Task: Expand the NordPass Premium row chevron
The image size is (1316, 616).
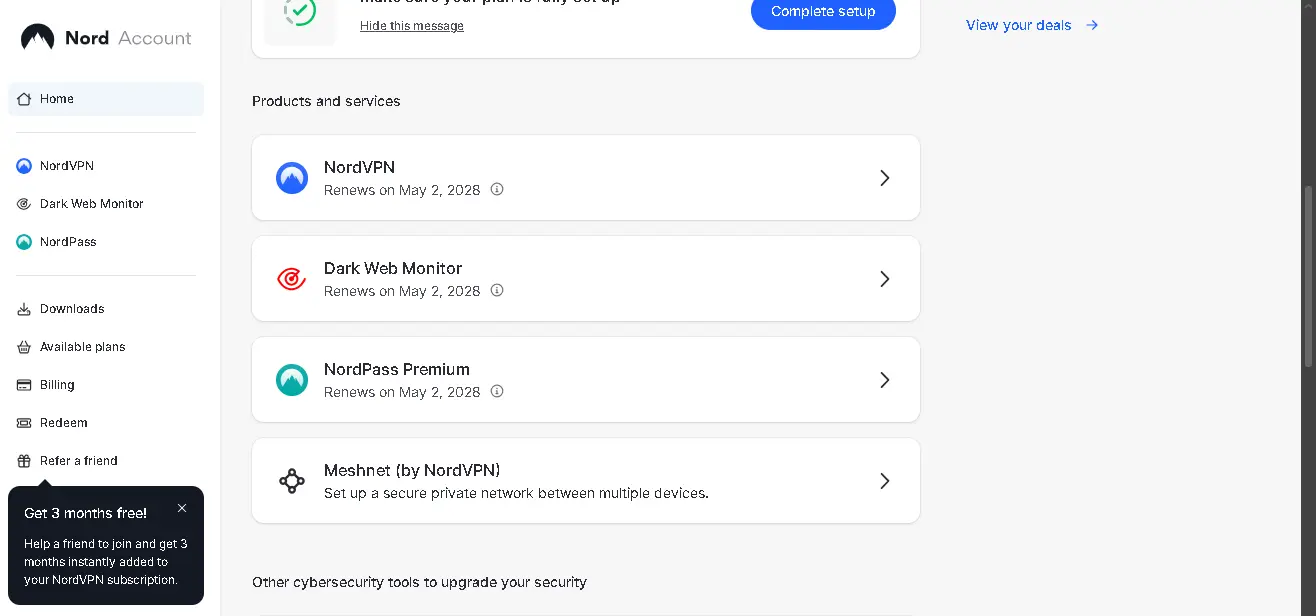Action: (x=884, y=380)
